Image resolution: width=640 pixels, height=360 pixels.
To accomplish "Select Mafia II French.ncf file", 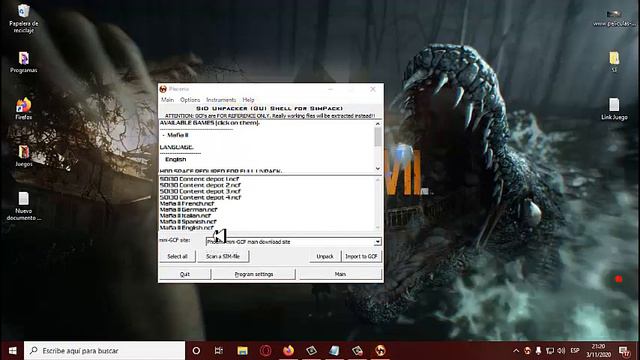I will pos(187,203).
